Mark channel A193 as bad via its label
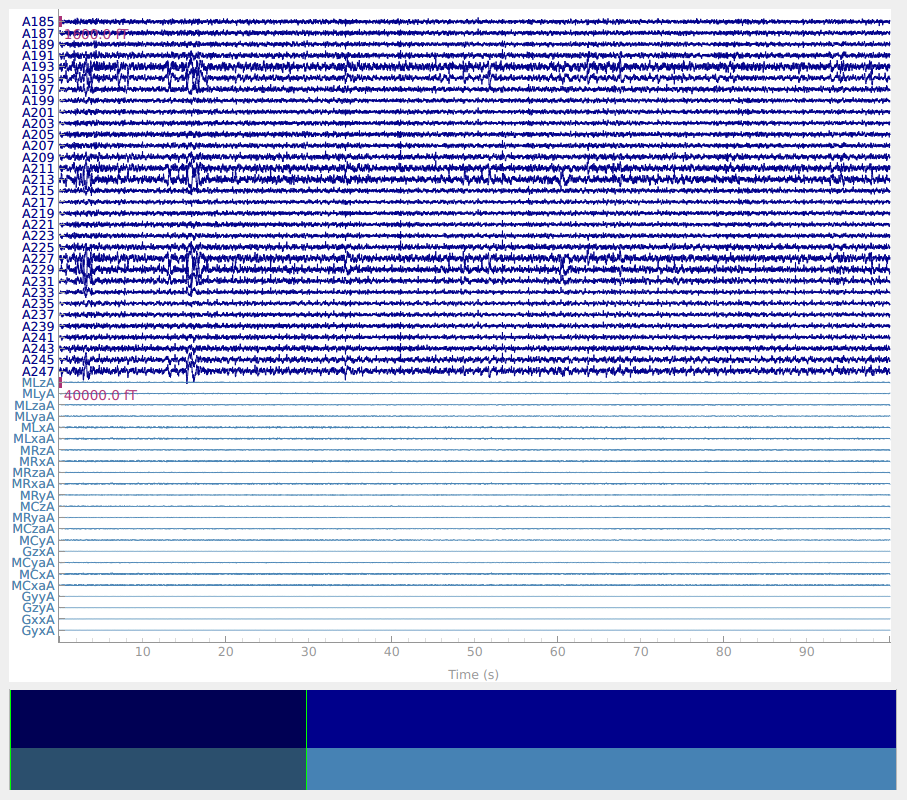 38,67
